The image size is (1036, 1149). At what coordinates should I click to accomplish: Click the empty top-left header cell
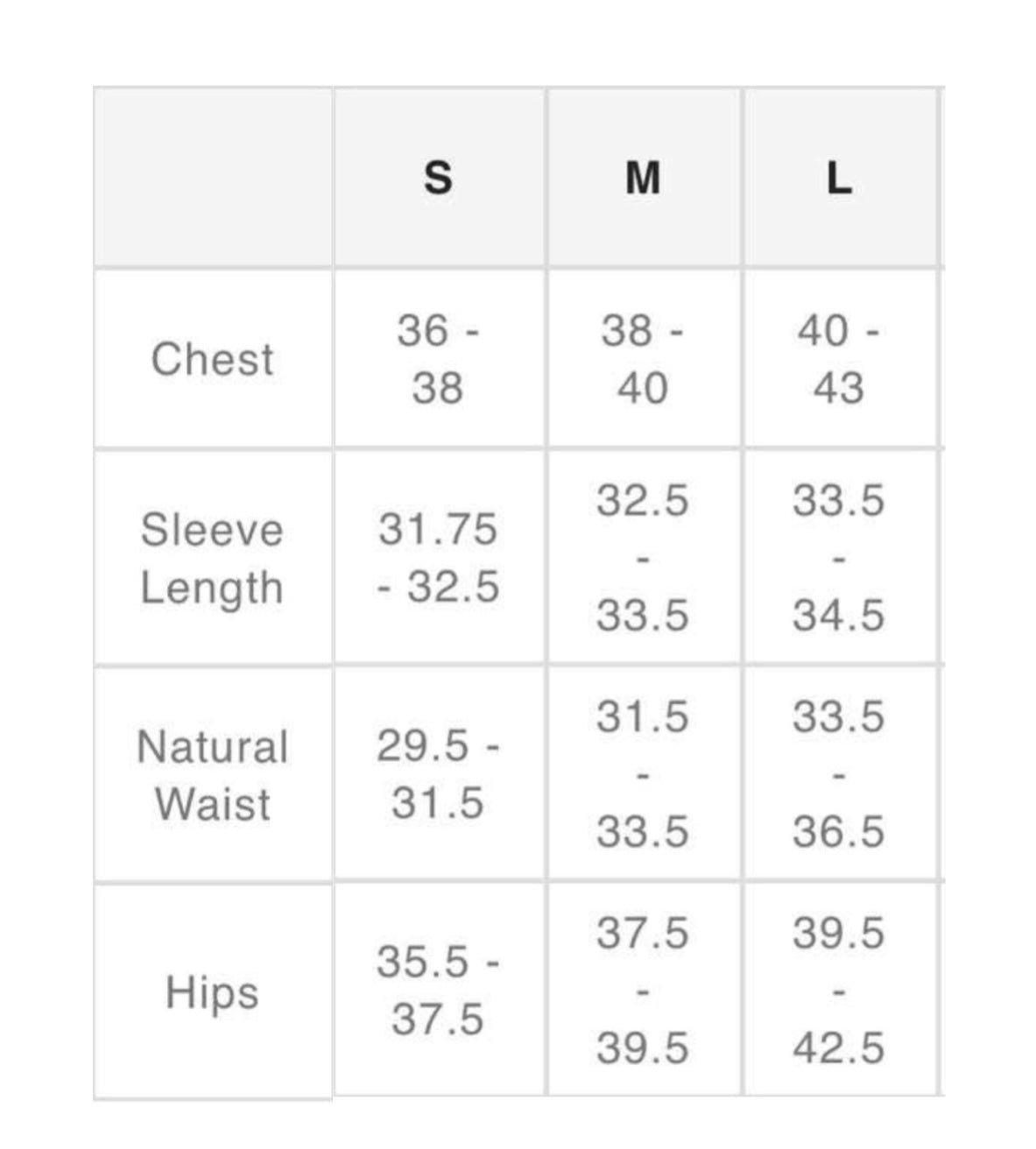coord(213,178)
